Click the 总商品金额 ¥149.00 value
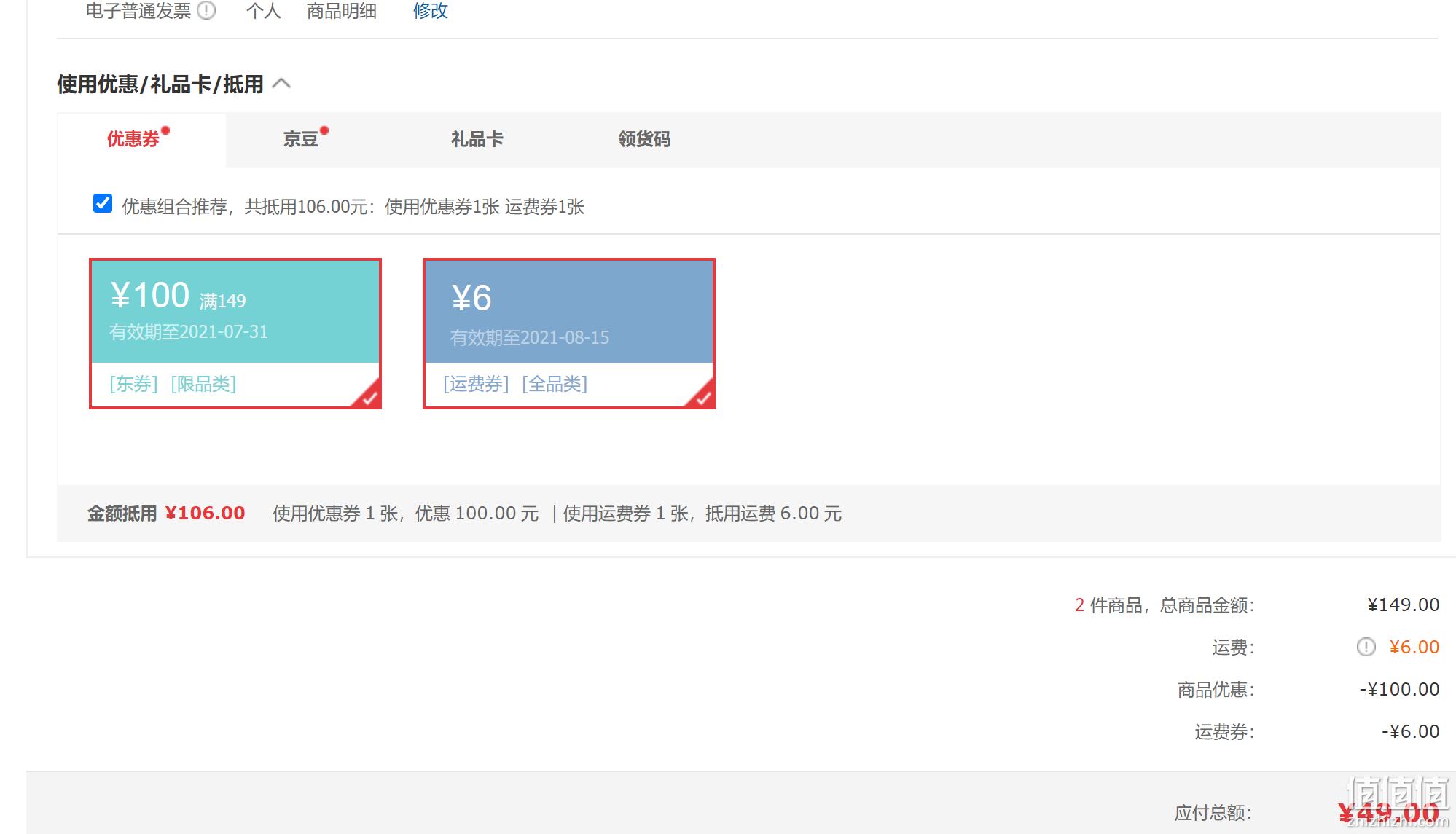 (x=1403, y=605)
